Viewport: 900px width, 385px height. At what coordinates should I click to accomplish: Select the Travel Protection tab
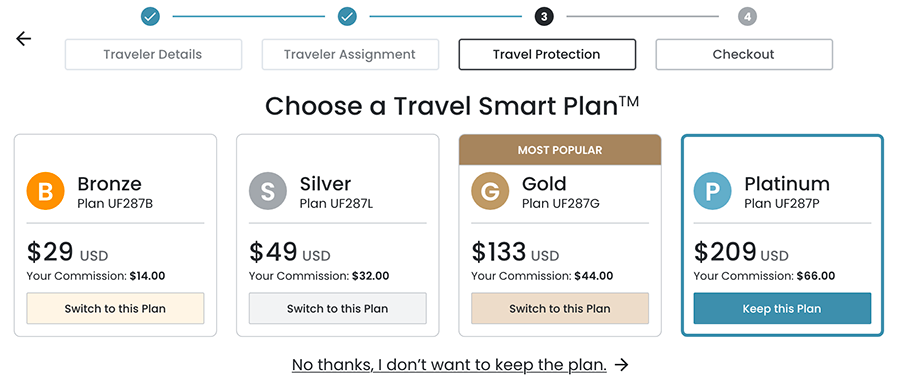(547, 55)
